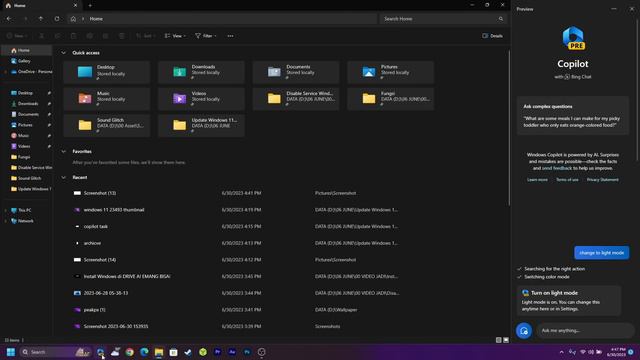The image size is (640, 360).
Task: Toggle the Details pane button
Action: coord(493,36)
